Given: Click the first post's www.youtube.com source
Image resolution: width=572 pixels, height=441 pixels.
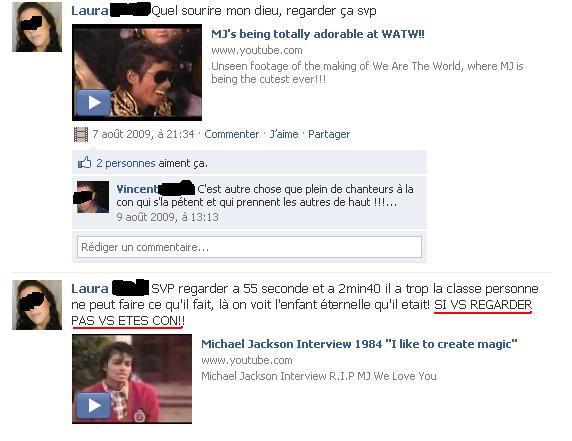Looking at the screenshot, I should point(257,50).
